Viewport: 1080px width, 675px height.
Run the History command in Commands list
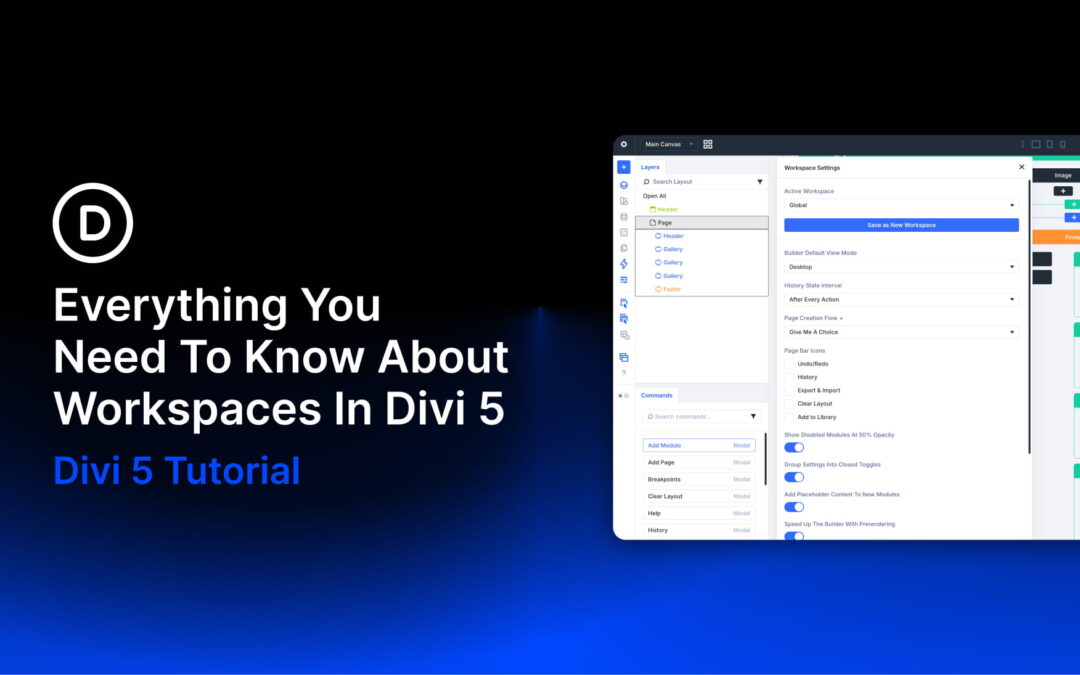click(x=699, y=530)
